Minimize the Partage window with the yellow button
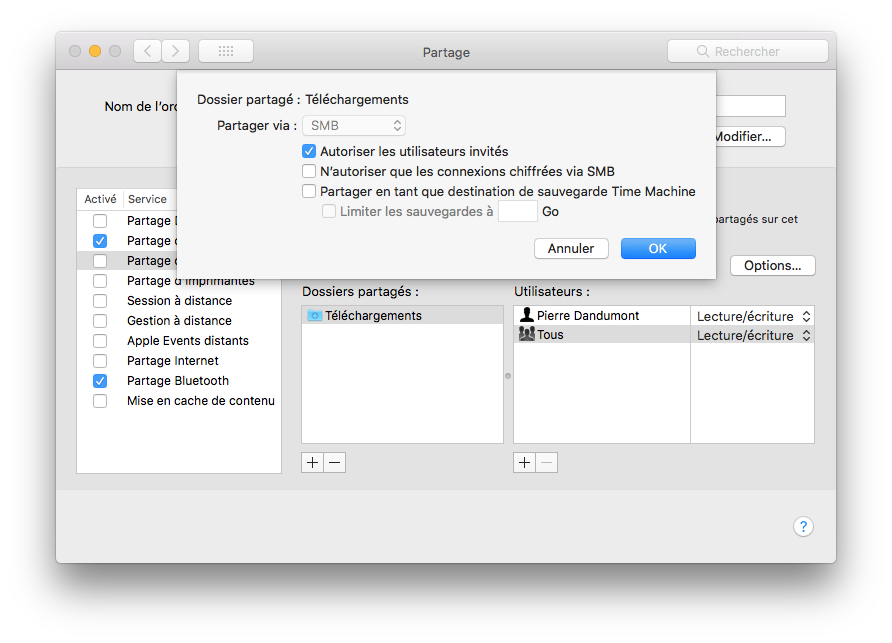 95,51
